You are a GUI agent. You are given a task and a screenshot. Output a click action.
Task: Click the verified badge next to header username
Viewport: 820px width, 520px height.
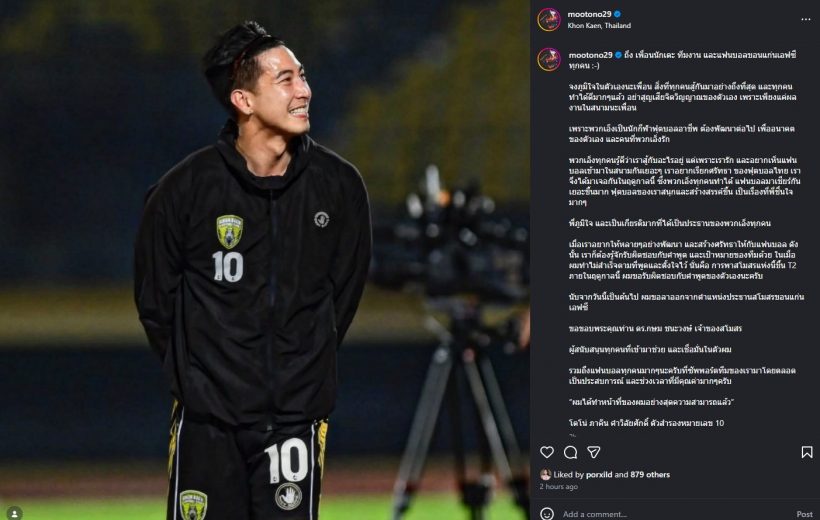pos(618,14)
